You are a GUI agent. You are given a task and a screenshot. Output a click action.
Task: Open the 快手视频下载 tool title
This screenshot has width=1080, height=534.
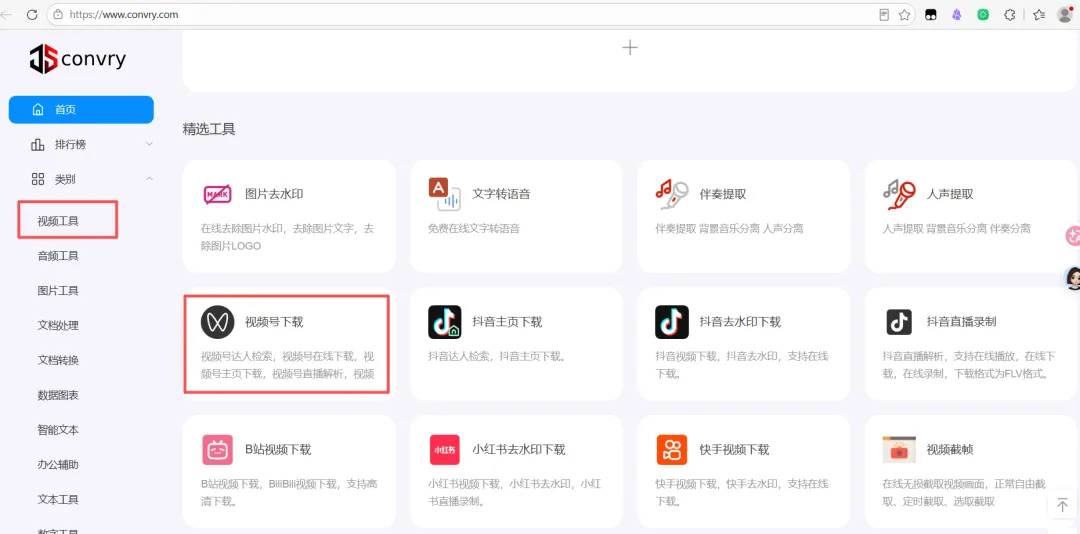click(734, 450)
